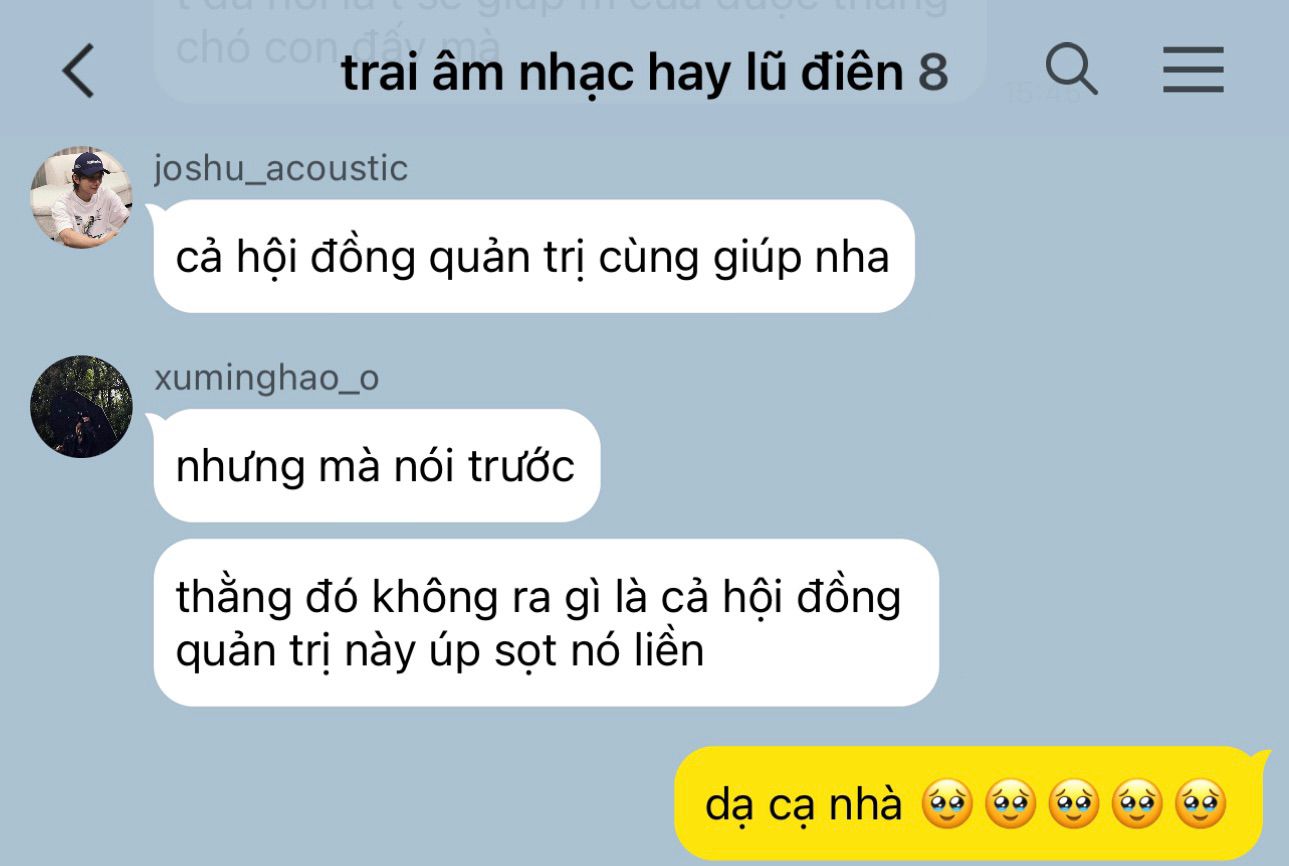This screenshot has width=1289, height=866.
Task: Tap message cả hội đồng quản trị cùng giúp
Action: (534, 257)
